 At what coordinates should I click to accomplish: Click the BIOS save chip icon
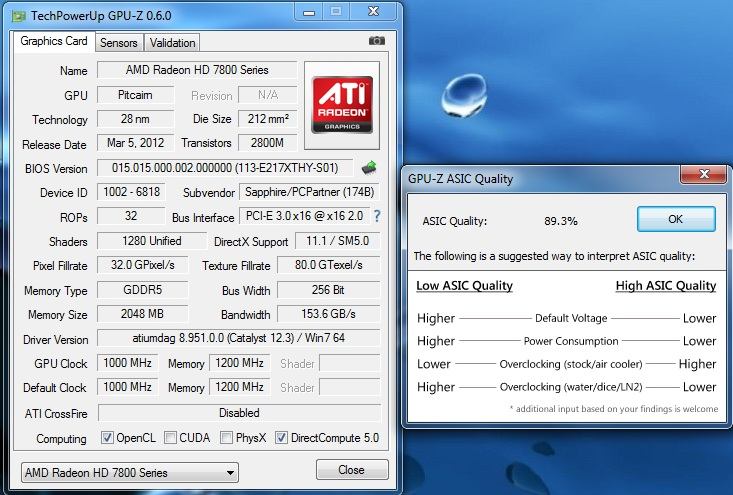[369, 167]
